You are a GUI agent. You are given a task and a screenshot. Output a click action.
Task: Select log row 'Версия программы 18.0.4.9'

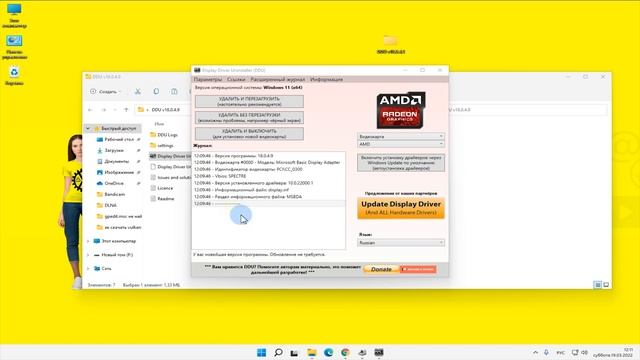(269, 156)
